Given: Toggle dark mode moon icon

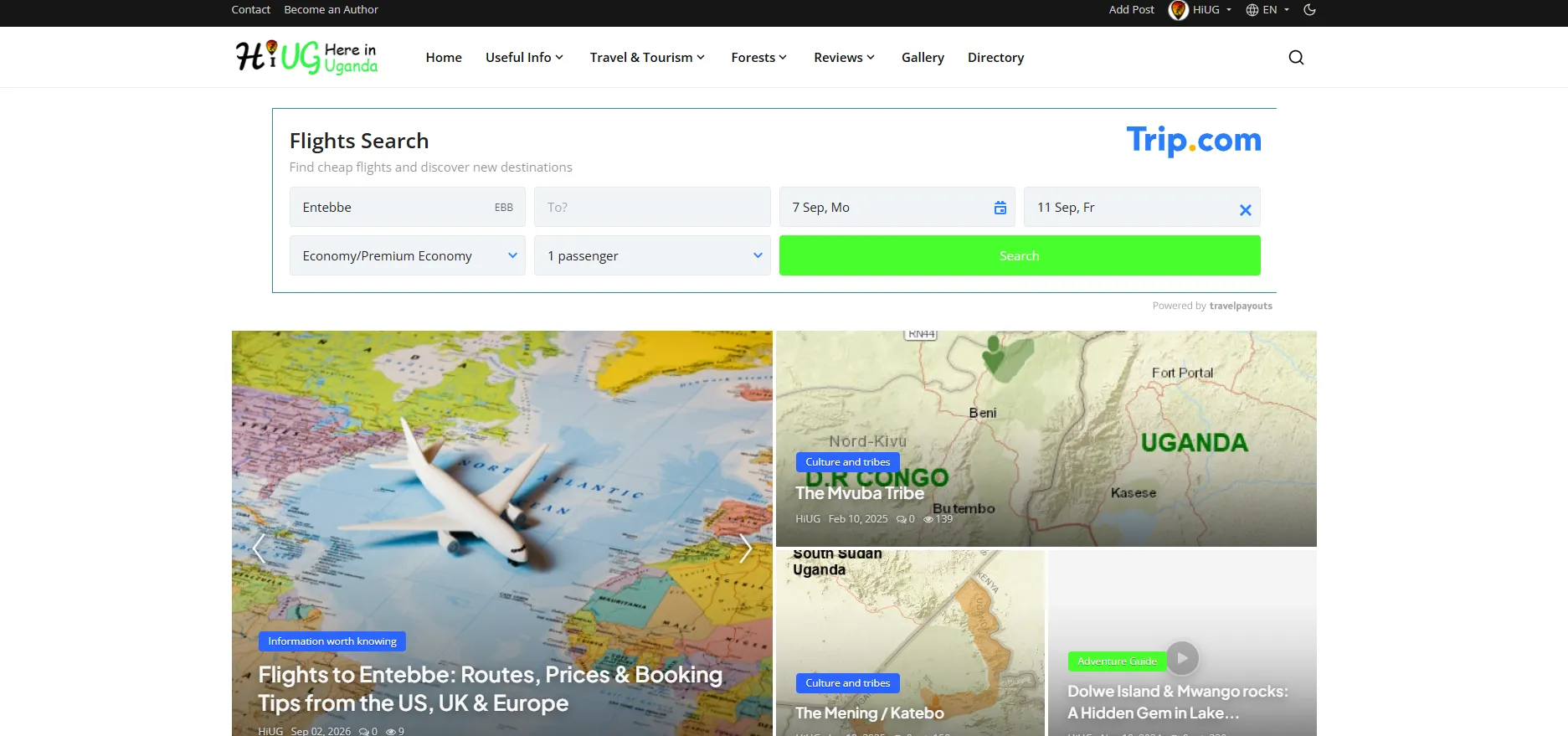Looking at the screenshot, I should (x=1310, y=10).
